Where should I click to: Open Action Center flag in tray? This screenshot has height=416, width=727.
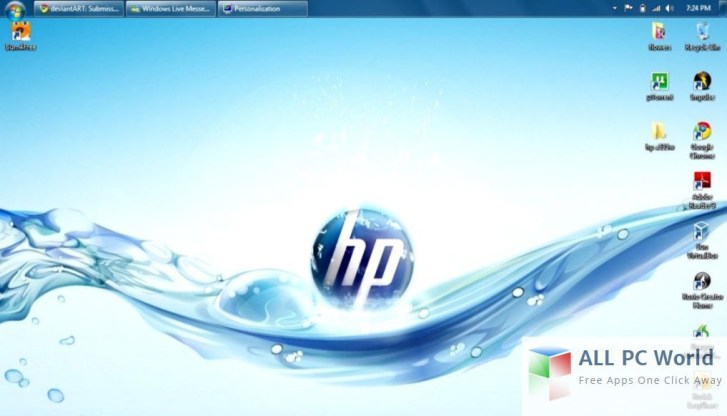click(628, 8)
